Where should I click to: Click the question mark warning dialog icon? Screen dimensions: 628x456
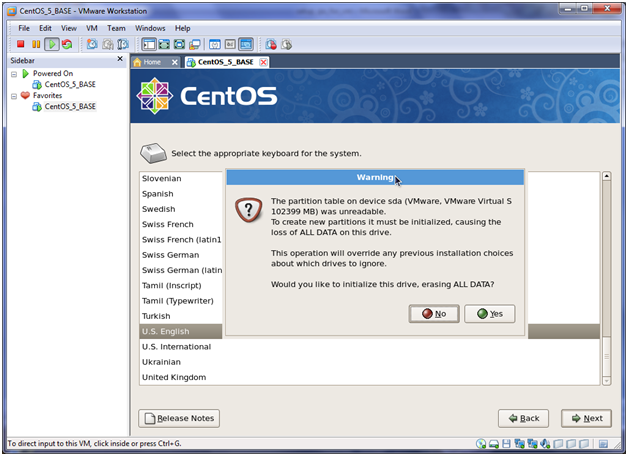[x=249, y=210]
